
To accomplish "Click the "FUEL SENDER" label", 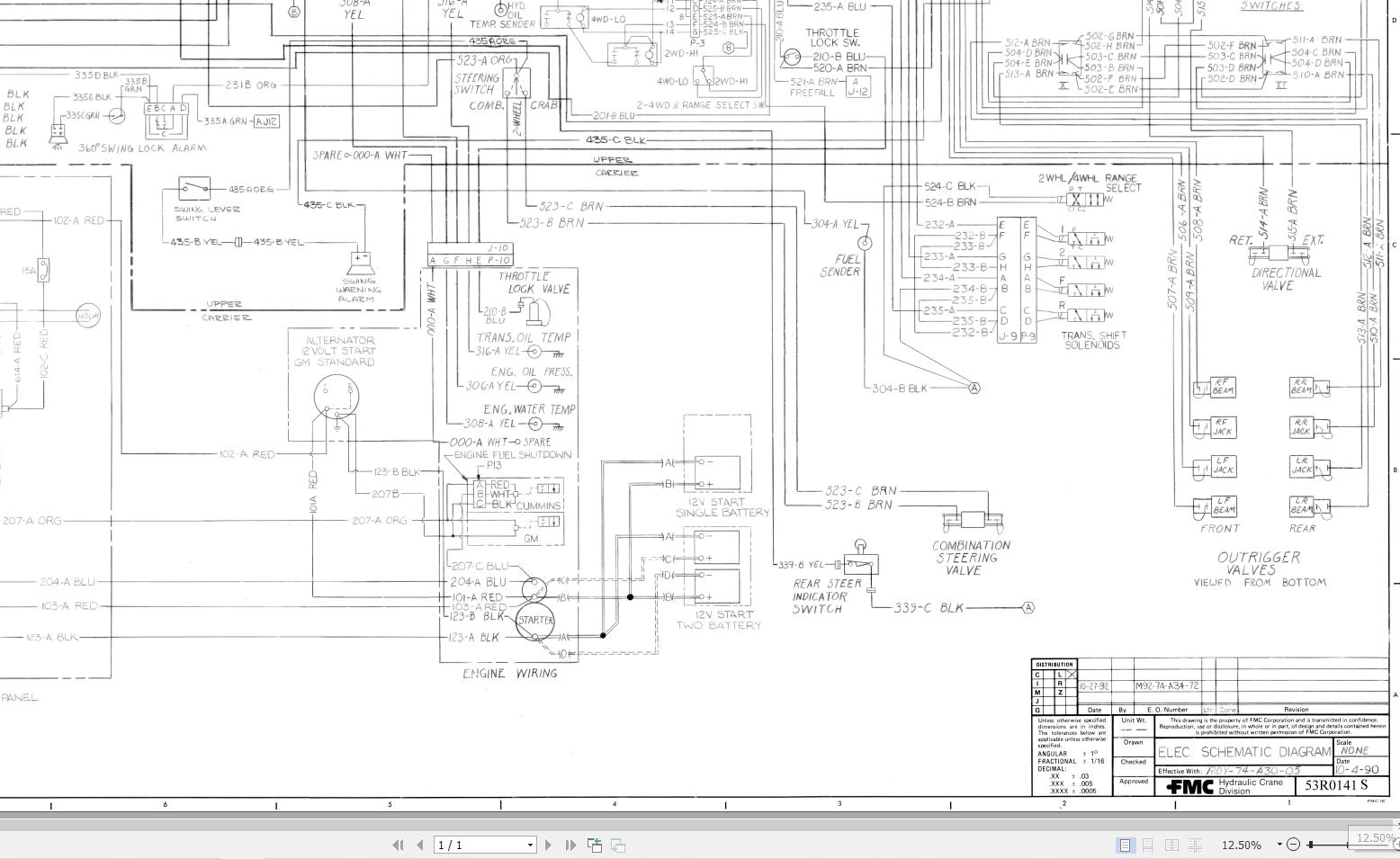I will point(841,265).
